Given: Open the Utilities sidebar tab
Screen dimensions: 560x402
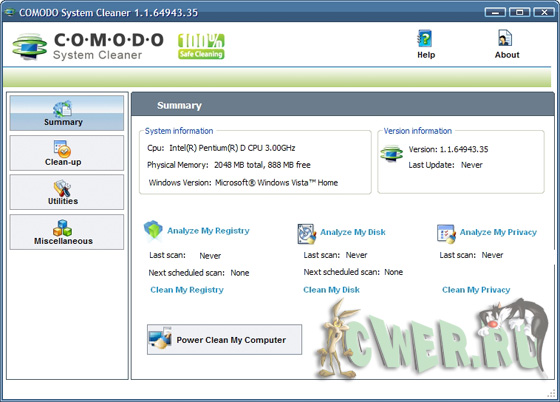Looking at the screenshot, I should tap(67, 192).
